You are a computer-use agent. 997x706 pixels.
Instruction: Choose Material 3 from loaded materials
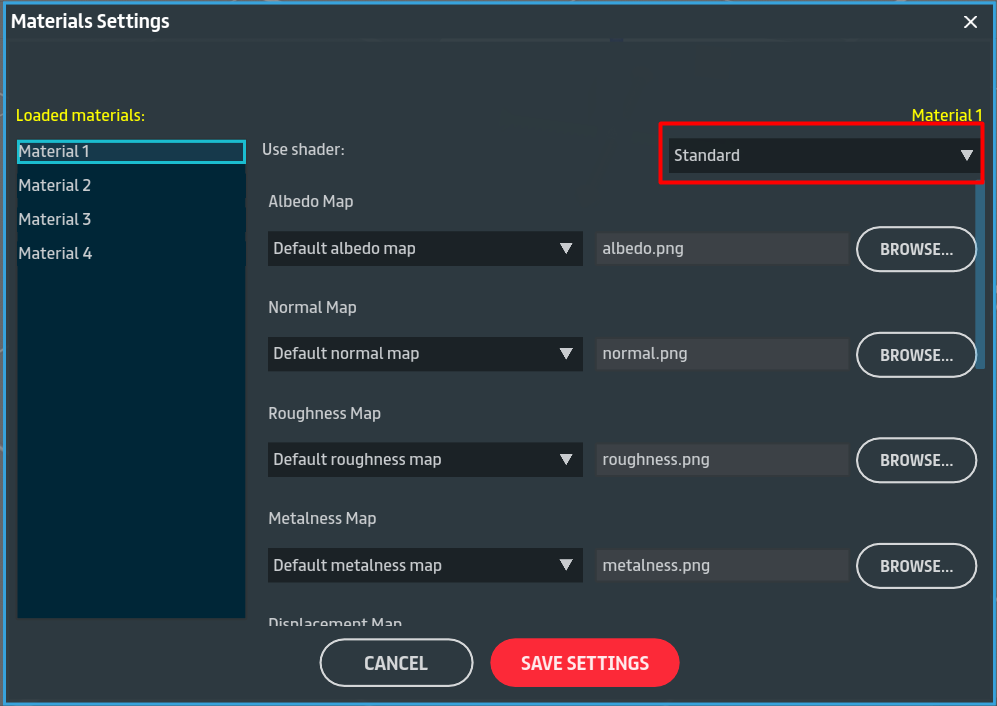pyautogui.click(x=131, y=220)
